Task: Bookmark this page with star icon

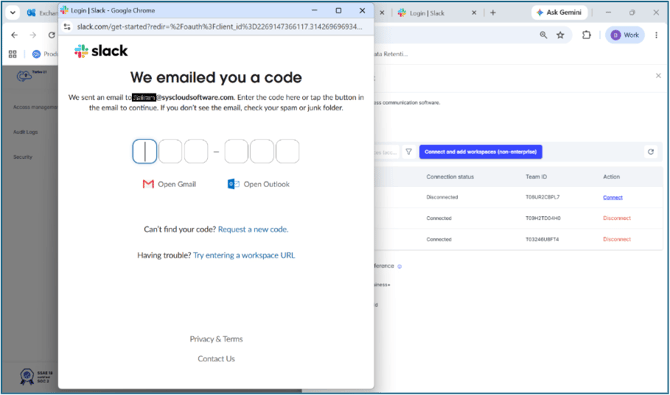Action: point(560,35)
